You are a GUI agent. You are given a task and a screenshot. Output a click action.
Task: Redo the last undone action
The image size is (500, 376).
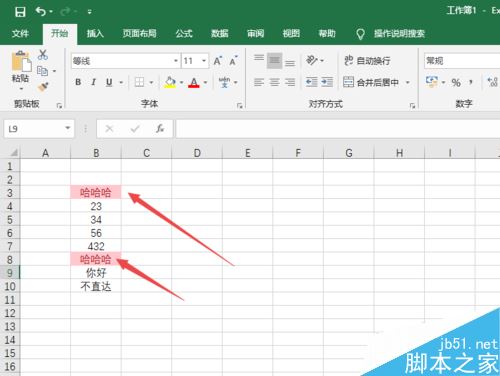(65, 12)
